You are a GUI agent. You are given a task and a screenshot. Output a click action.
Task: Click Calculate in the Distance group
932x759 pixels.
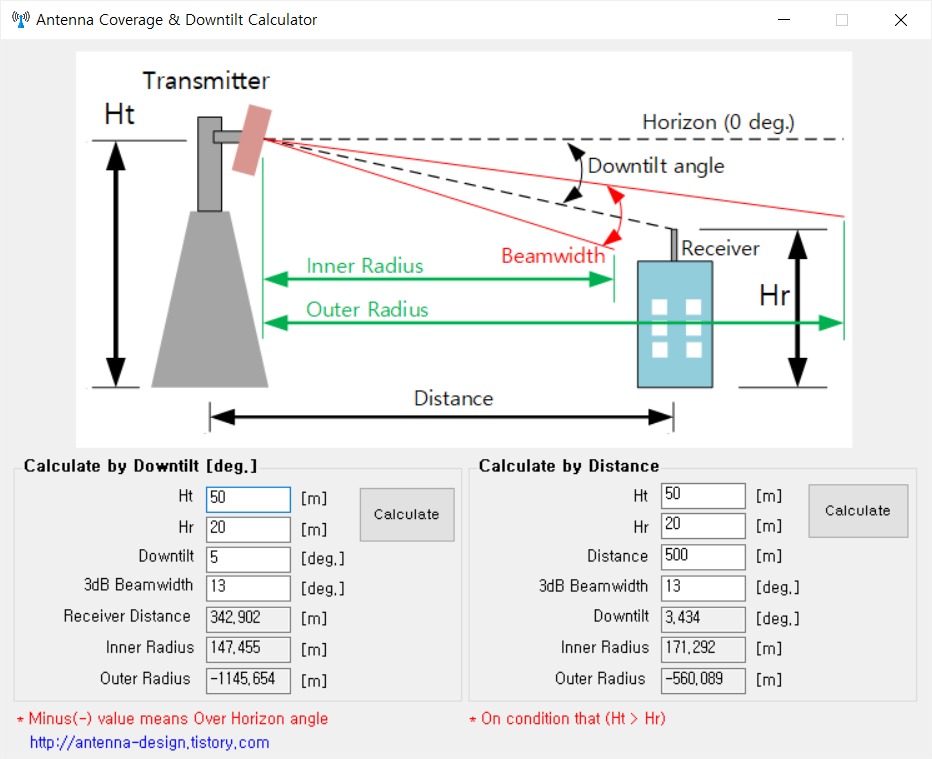point(858,511)
